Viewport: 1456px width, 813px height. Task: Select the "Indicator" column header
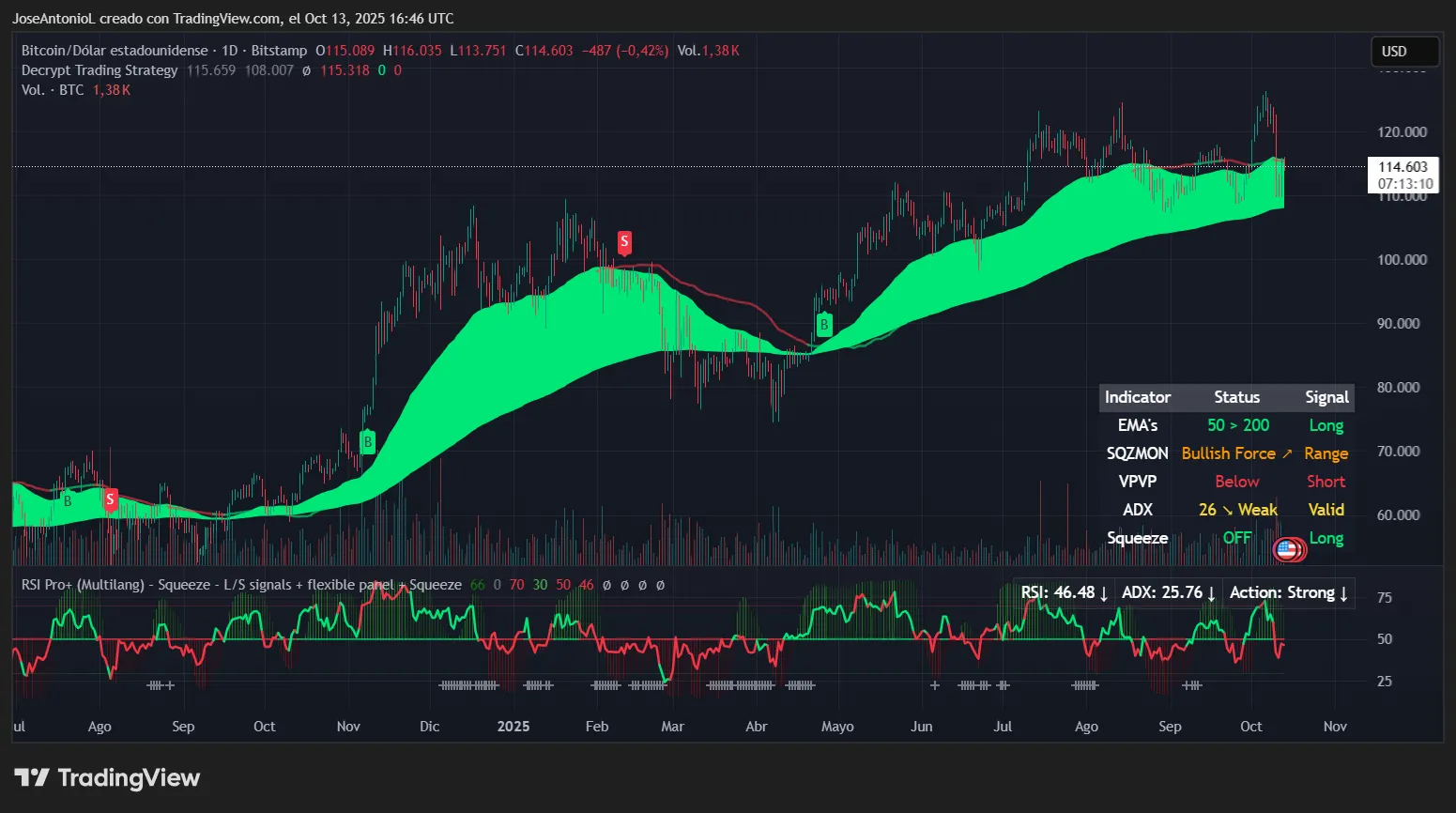pos(1137,397)
